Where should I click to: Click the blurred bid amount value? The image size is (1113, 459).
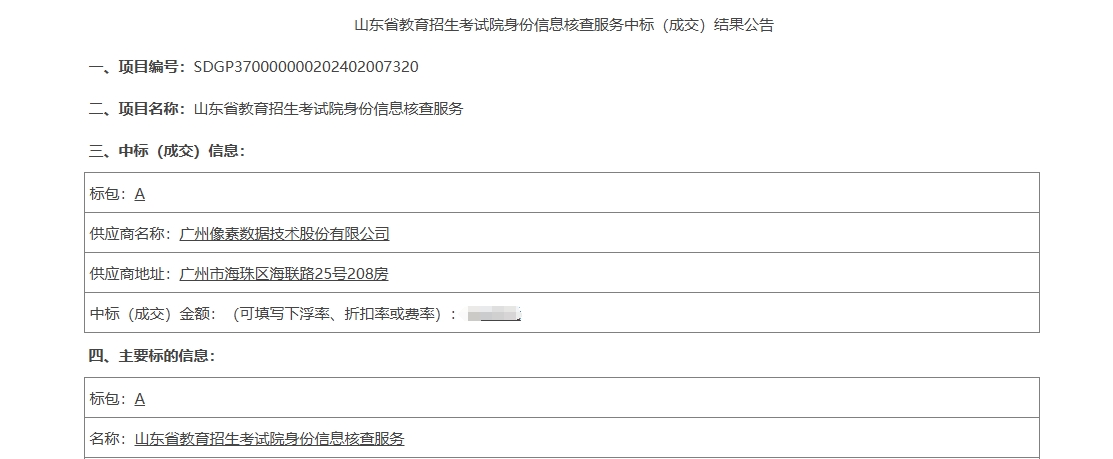pyautogui.click(x=495, y=314)
